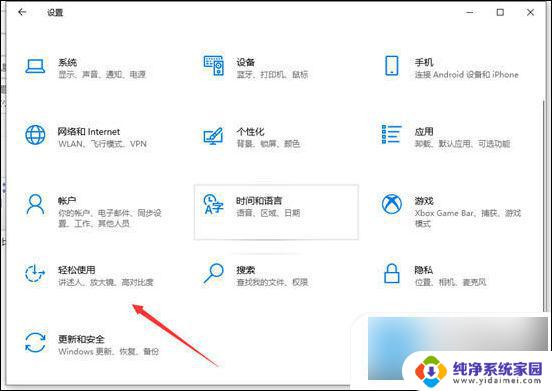Open 设备 settings title

246,63
